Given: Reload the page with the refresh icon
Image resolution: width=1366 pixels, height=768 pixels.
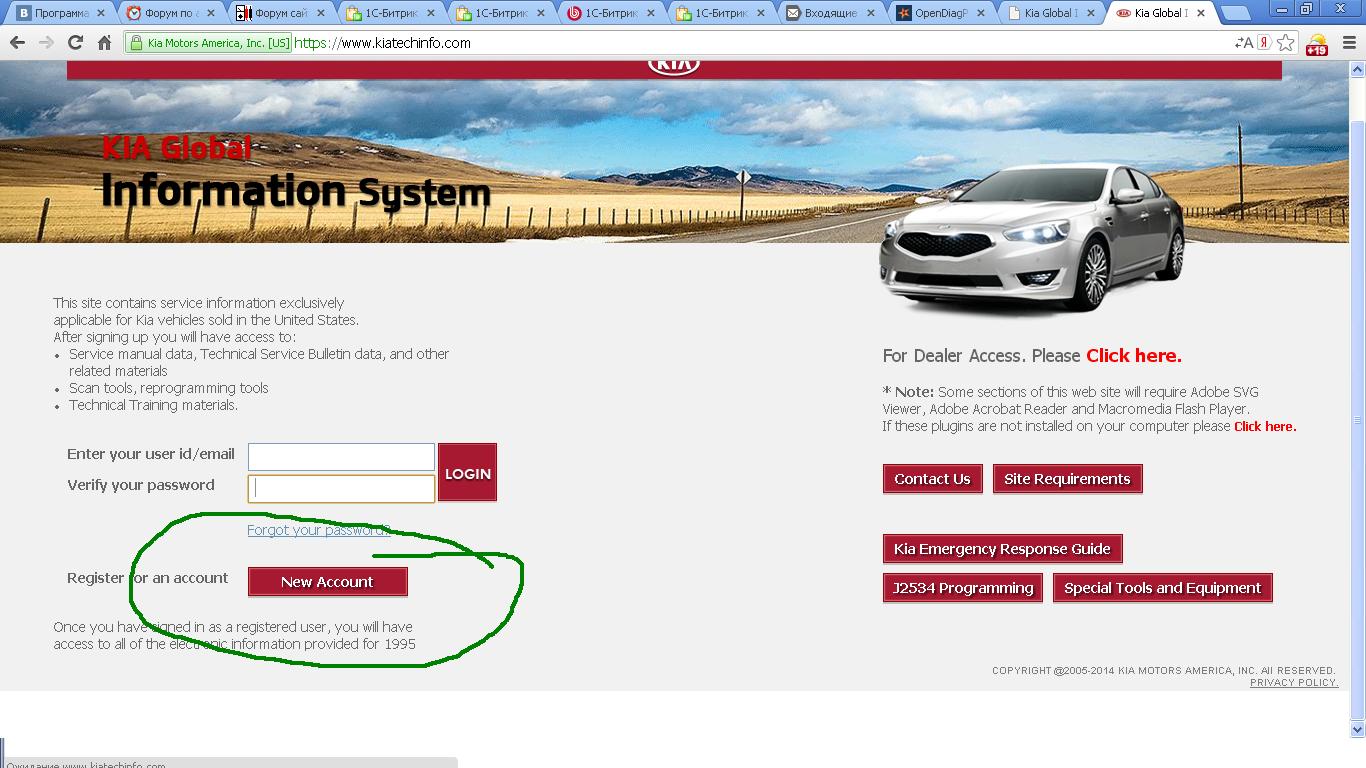Looking at the screenshot, I should [75, 43].
